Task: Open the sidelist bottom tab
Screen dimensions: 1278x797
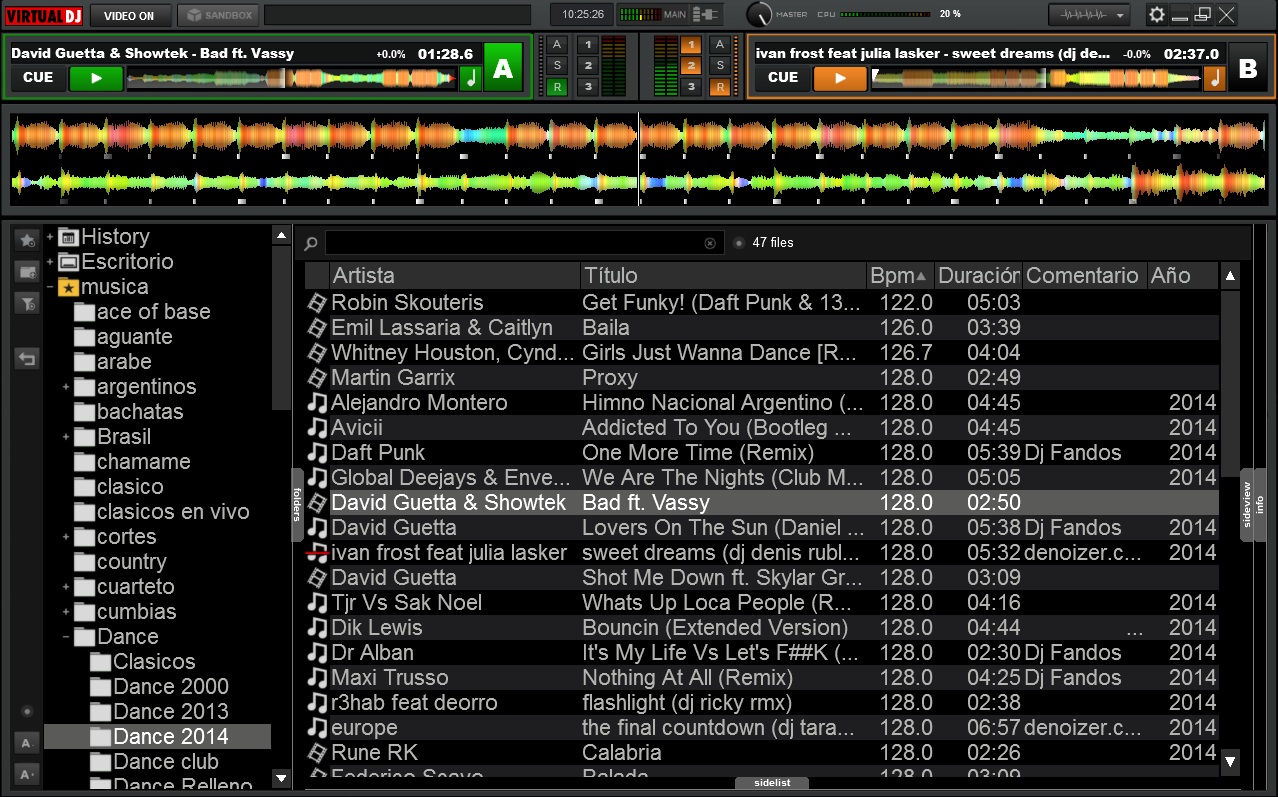Action: pos(772,783)
